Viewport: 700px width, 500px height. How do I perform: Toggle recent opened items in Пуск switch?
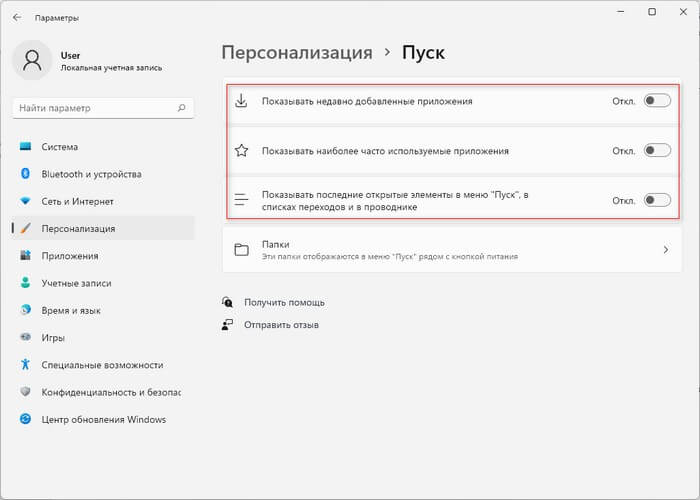pos(657,200)
